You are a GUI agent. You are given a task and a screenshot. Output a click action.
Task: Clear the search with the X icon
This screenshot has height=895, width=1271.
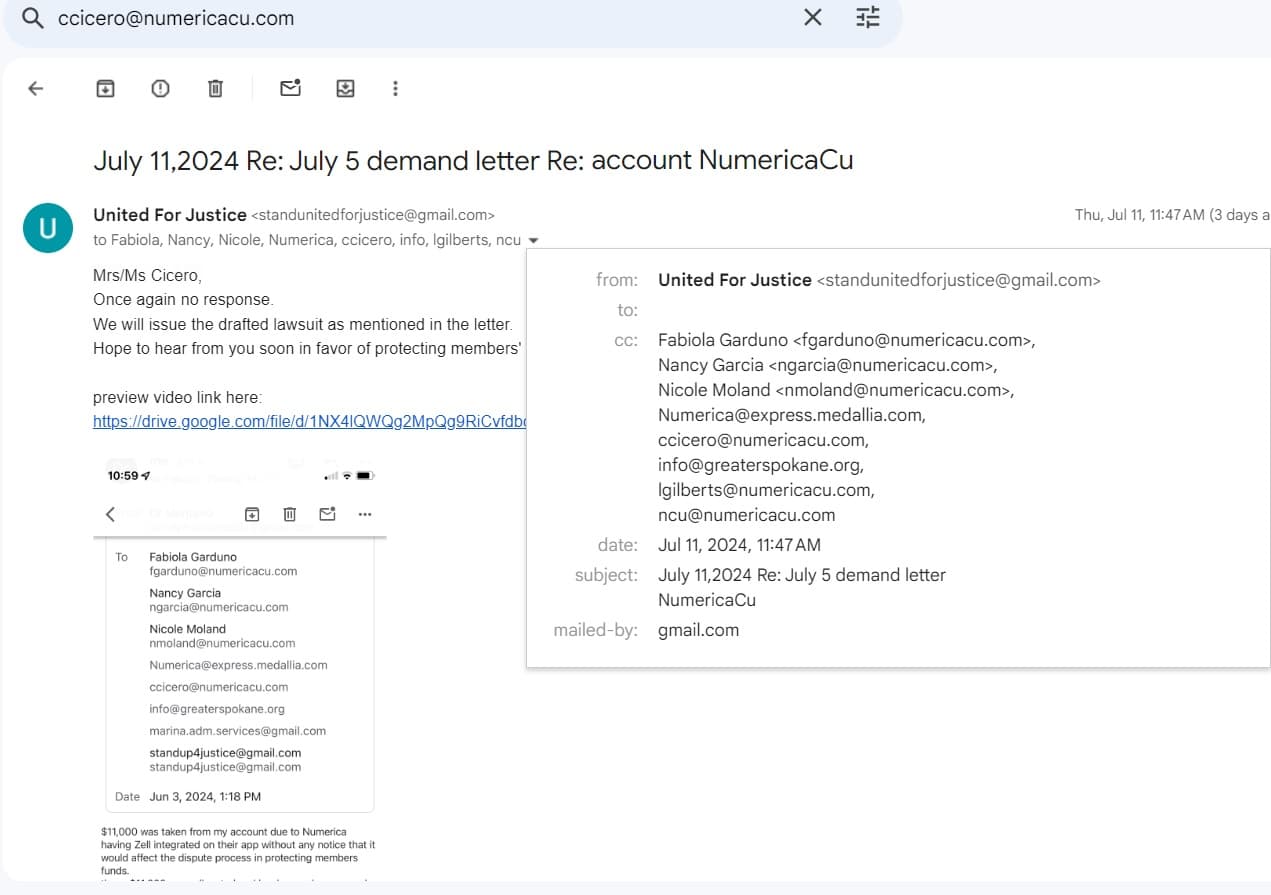[x=813, y=18]
